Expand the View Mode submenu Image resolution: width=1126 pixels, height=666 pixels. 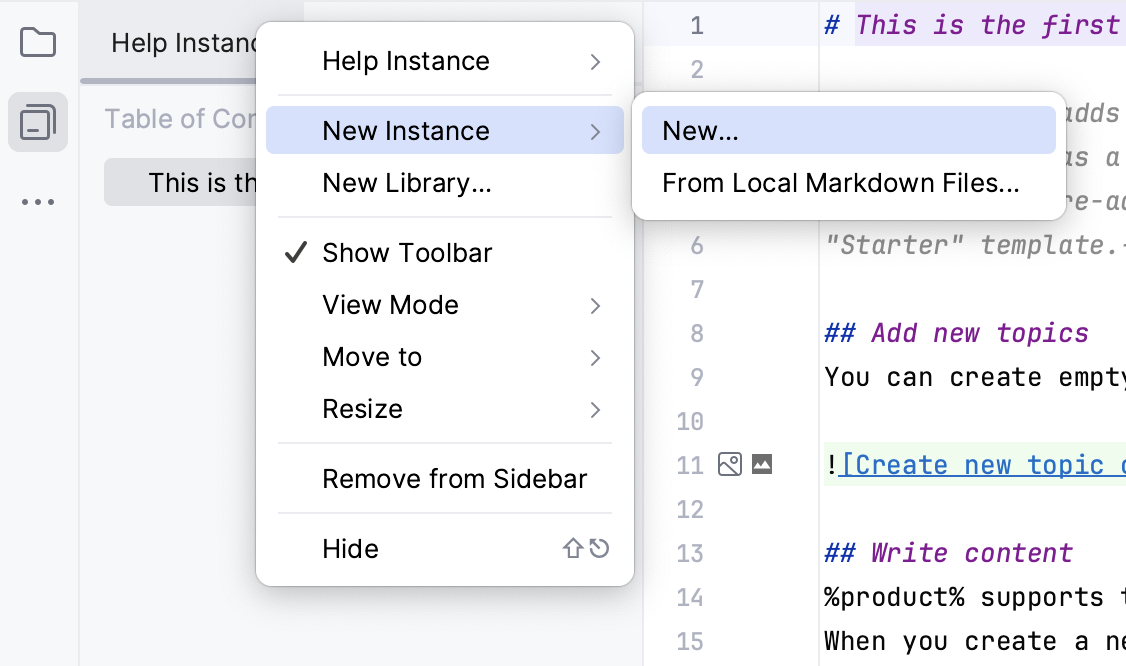(391, 305)
